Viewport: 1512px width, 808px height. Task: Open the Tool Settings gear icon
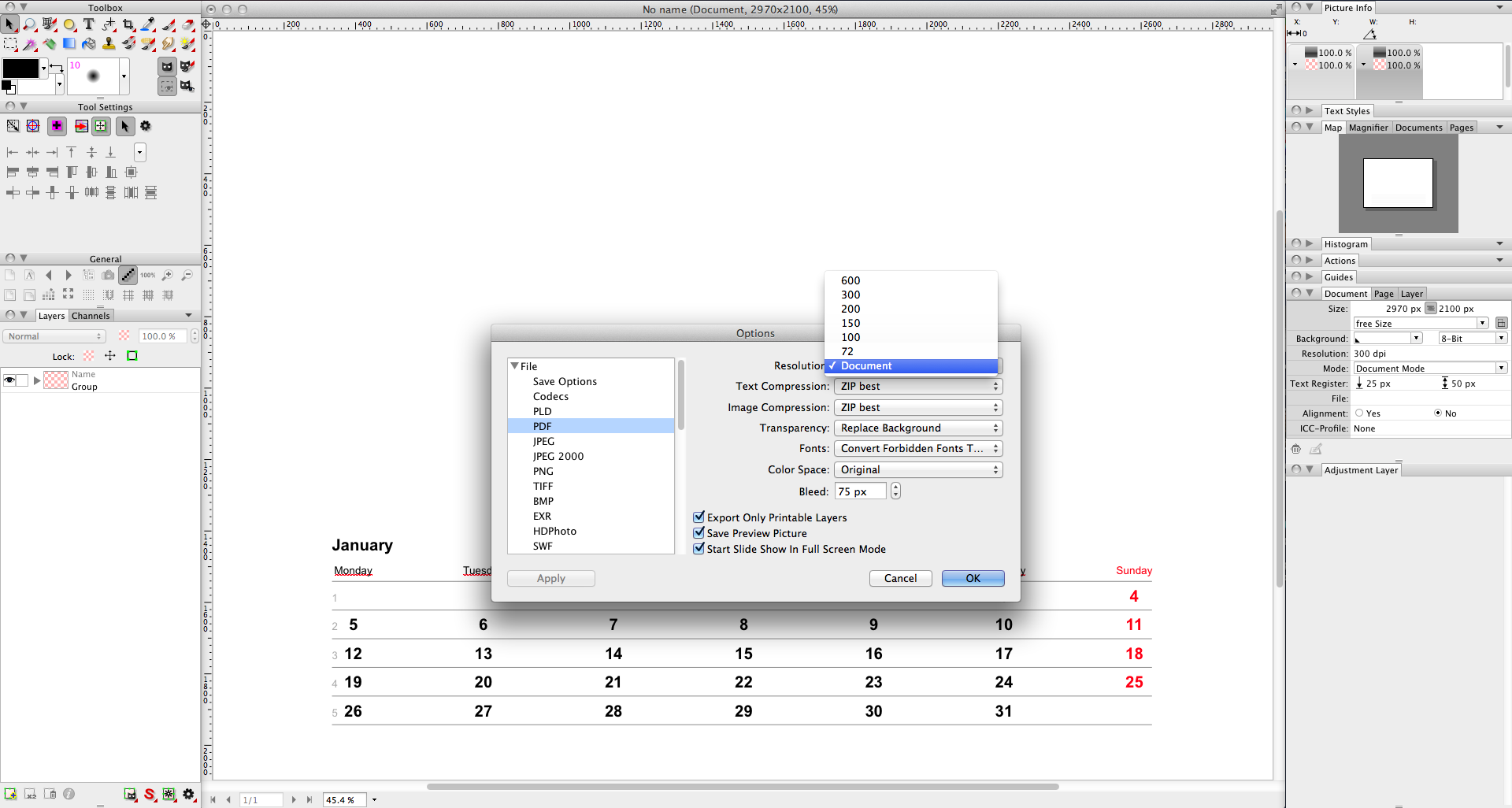146,126
